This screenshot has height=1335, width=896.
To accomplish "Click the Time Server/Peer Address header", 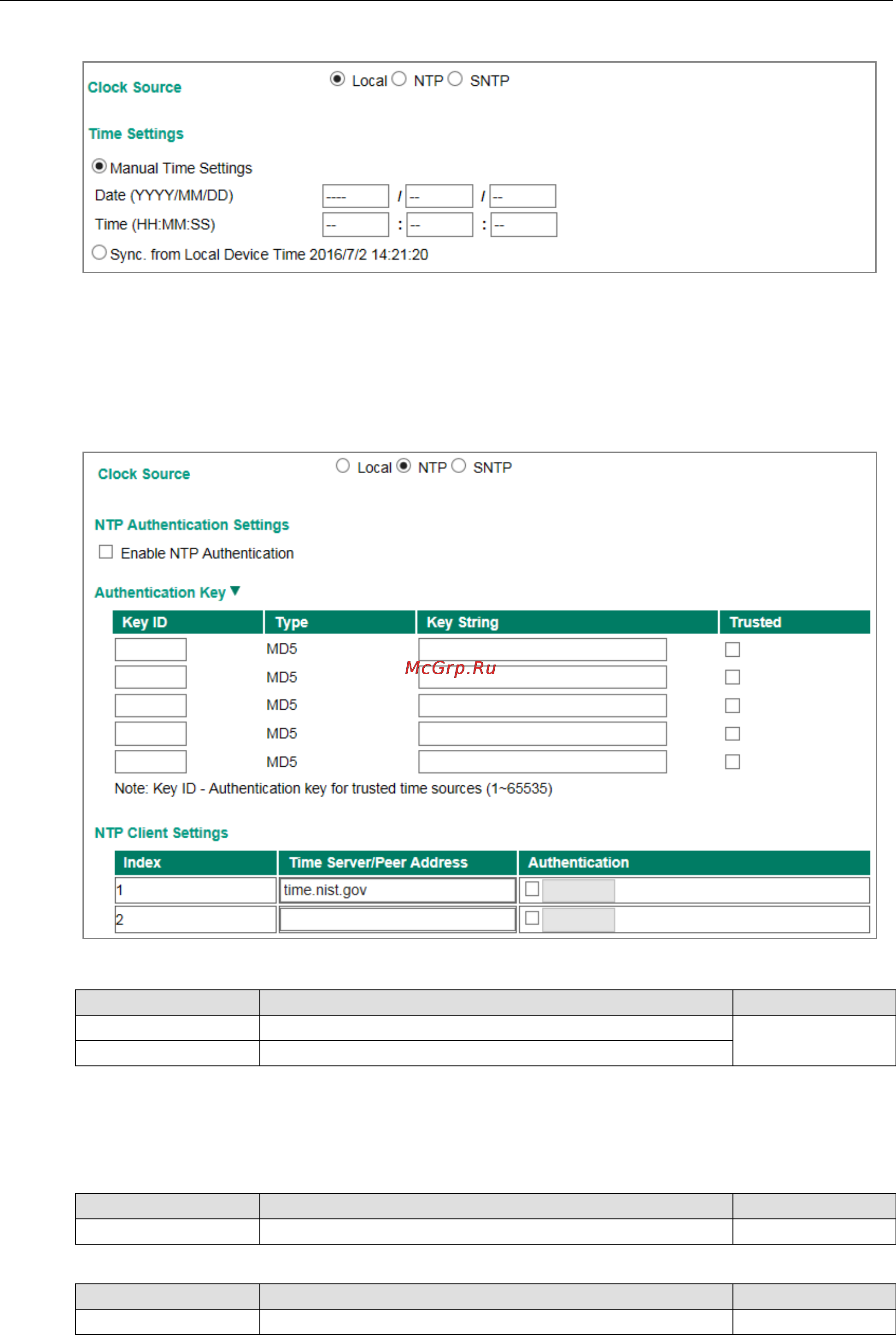I will 398,863.
